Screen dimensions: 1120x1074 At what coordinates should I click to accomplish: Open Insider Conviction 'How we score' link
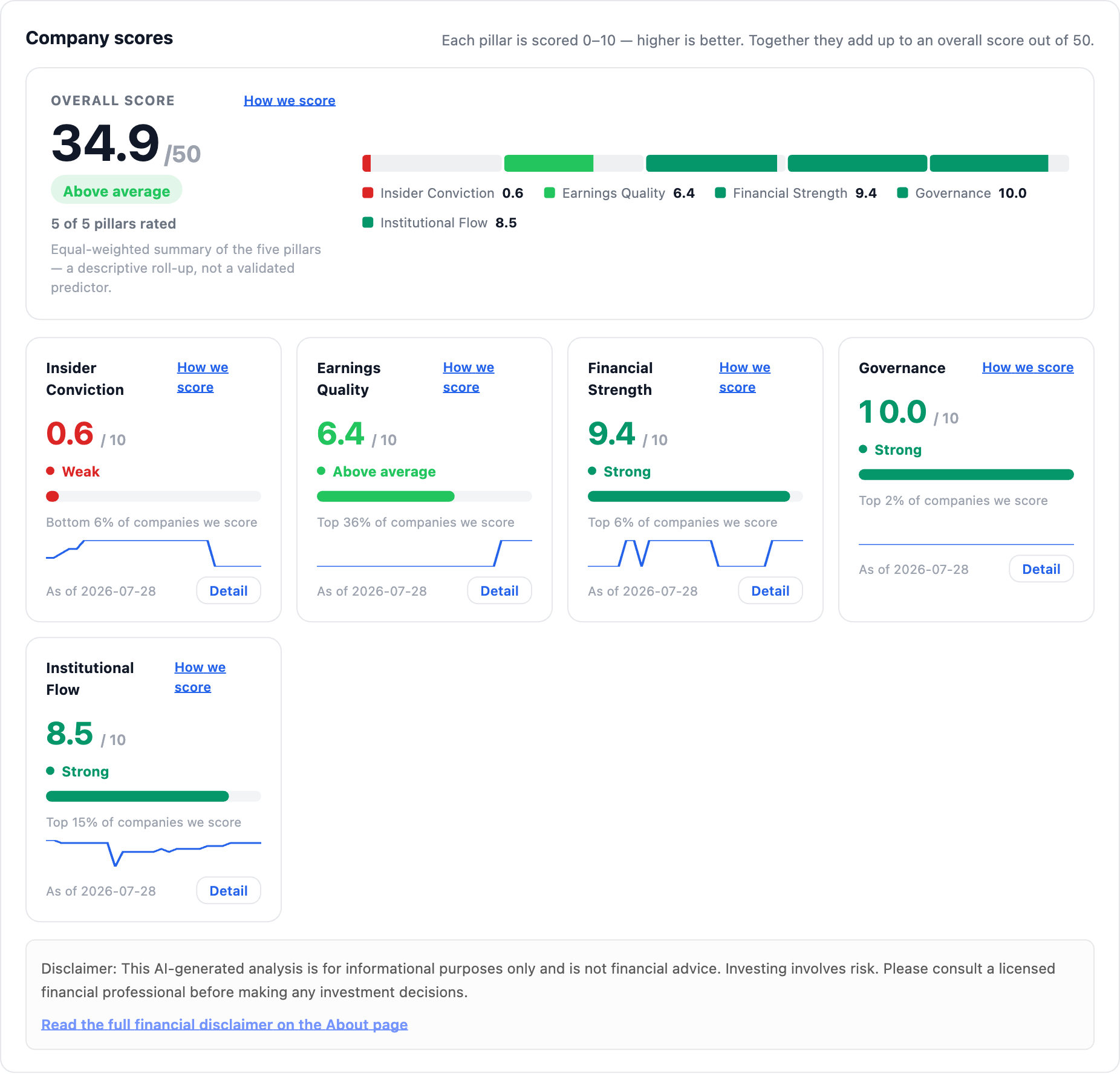[203, 377]
